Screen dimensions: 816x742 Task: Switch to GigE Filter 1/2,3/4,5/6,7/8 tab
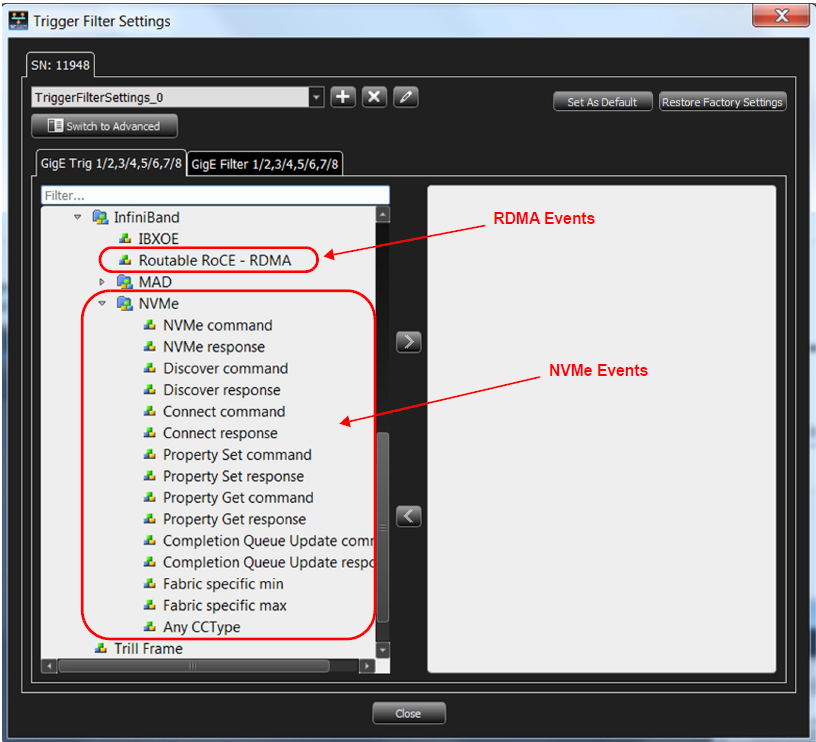(265, 164)
